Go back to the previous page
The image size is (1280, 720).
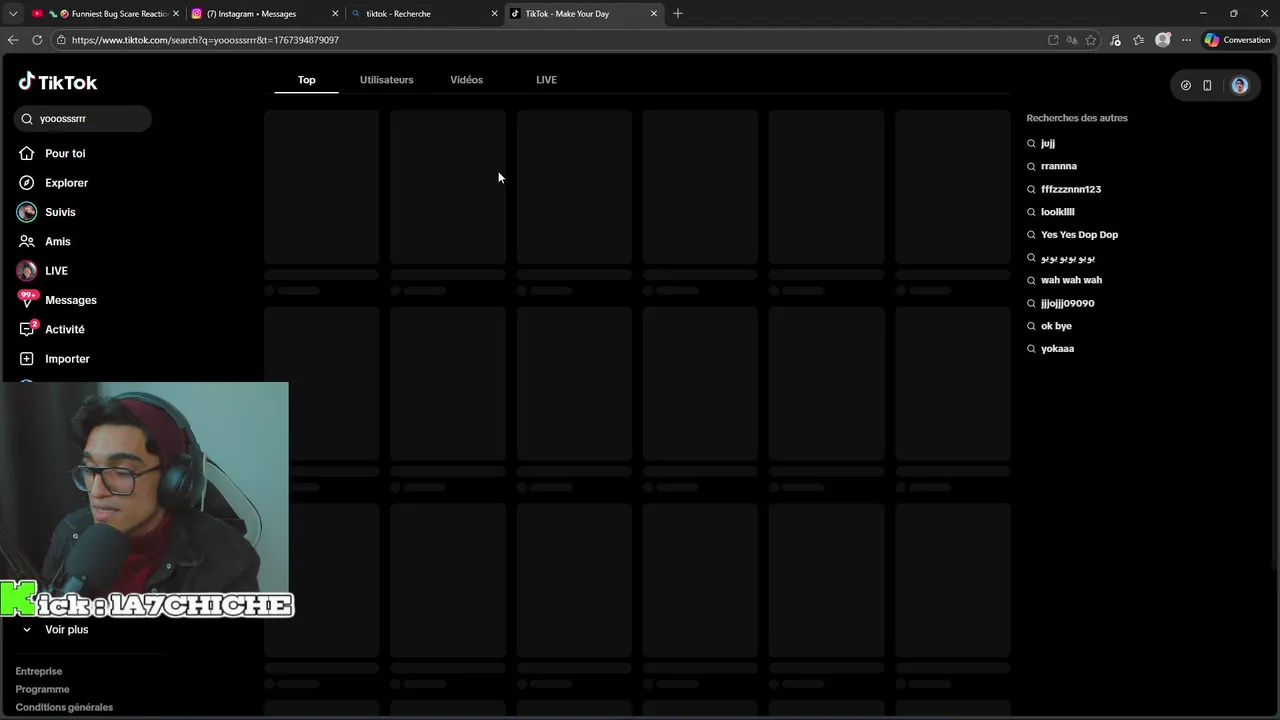13,40
